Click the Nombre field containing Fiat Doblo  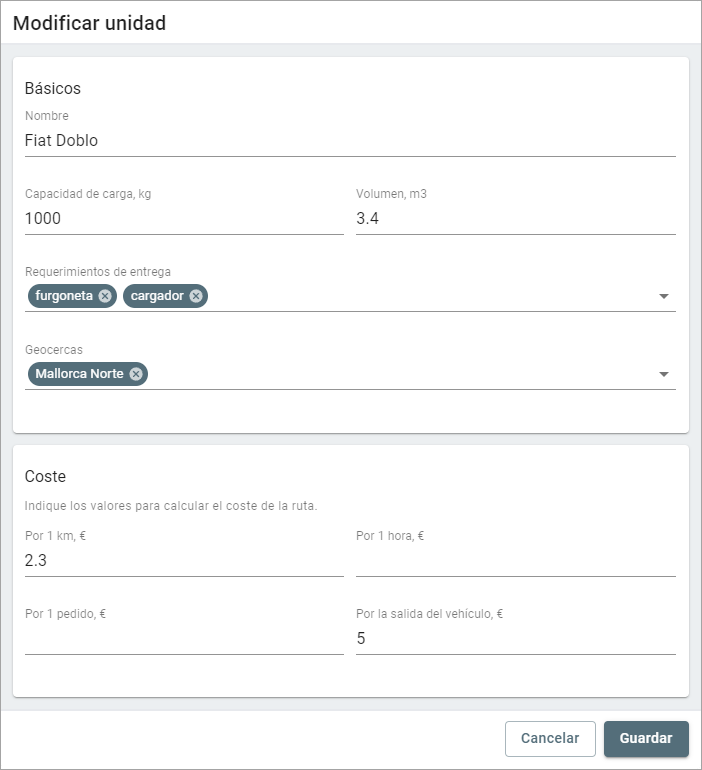(350, 141)
